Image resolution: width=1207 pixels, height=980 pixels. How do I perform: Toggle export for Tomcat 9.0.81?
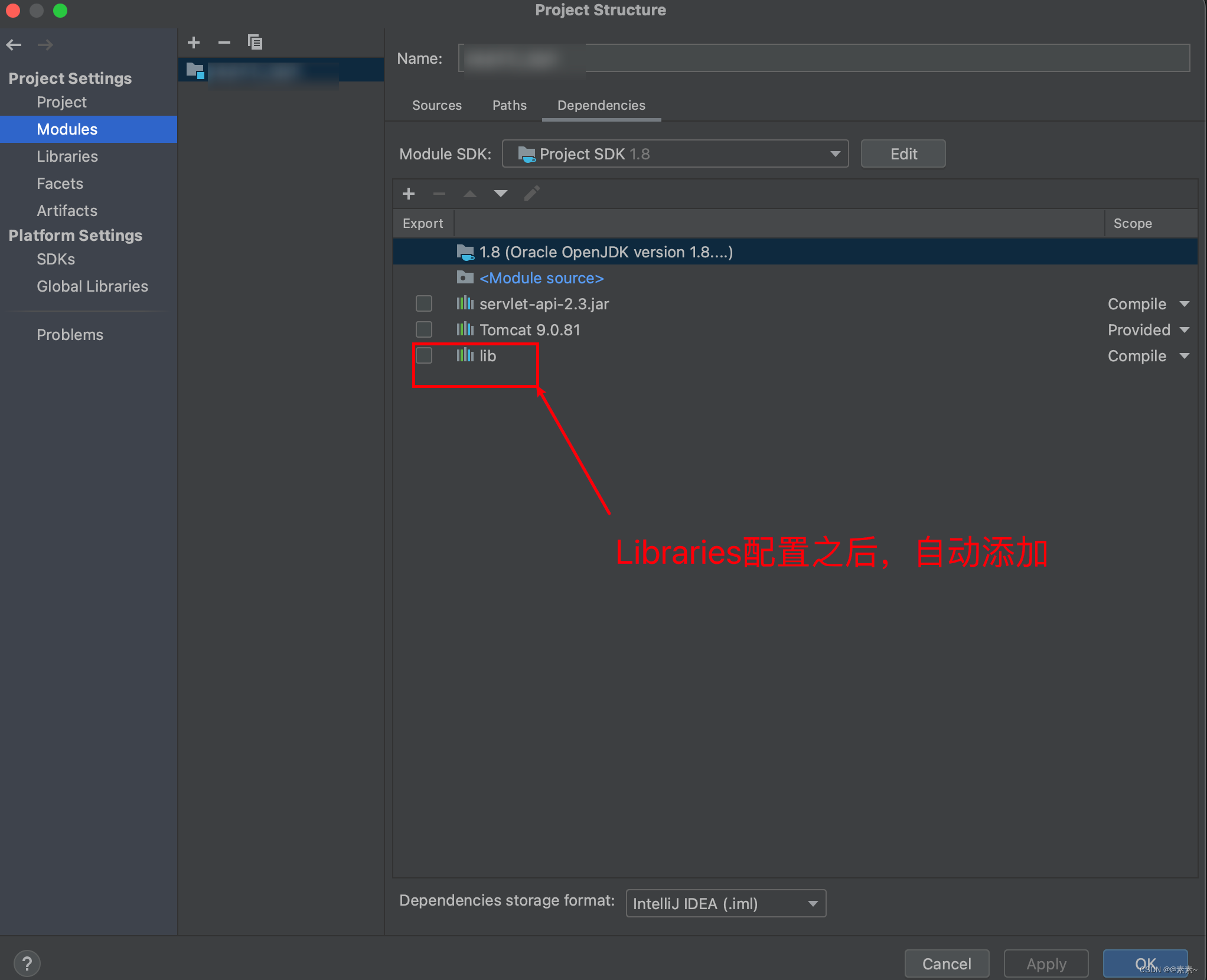(x=424, y=329)
